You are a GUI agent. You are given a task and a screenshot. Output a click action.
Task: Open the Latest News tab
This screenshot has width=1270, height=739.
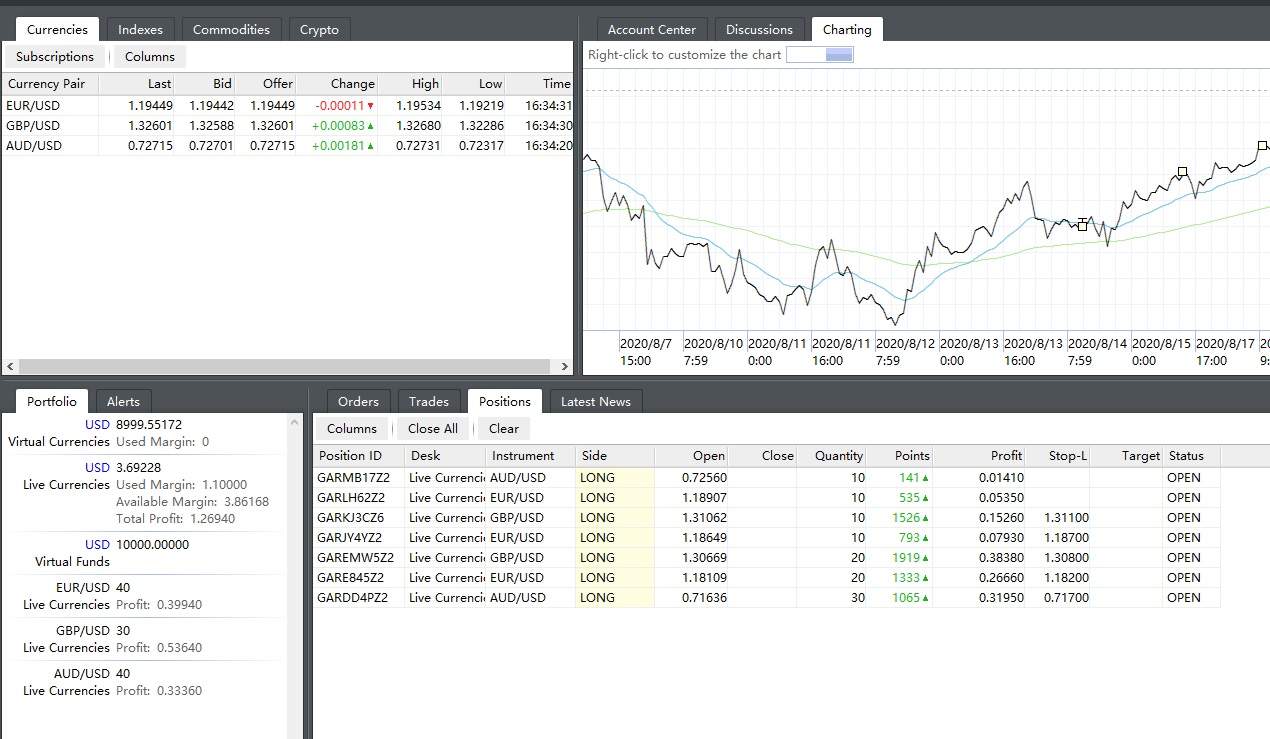point(595,402)
